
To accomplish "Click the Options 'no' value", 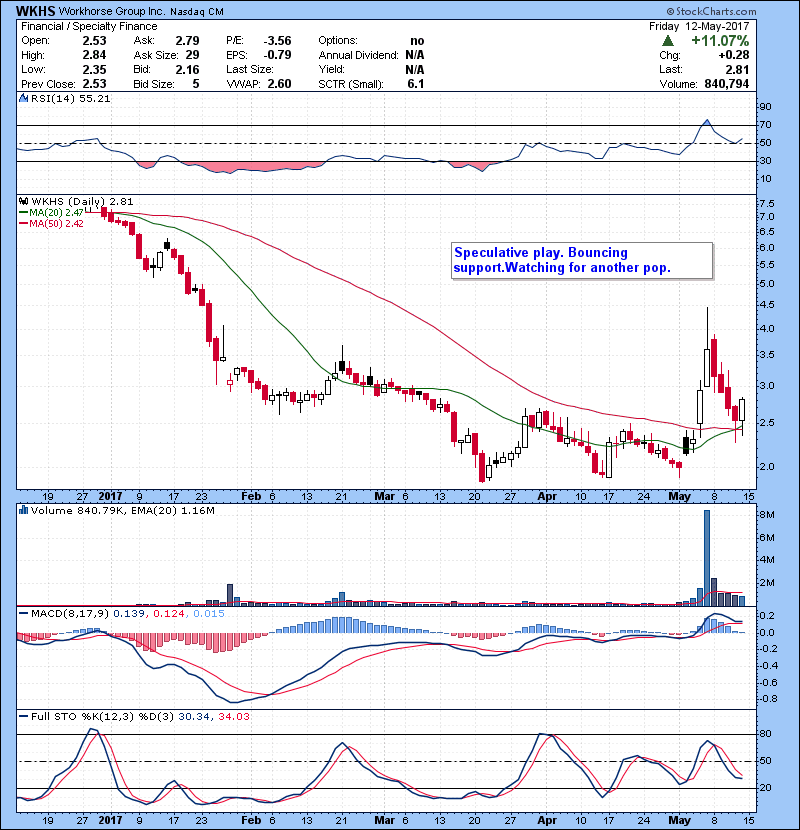I will (417, 41).
